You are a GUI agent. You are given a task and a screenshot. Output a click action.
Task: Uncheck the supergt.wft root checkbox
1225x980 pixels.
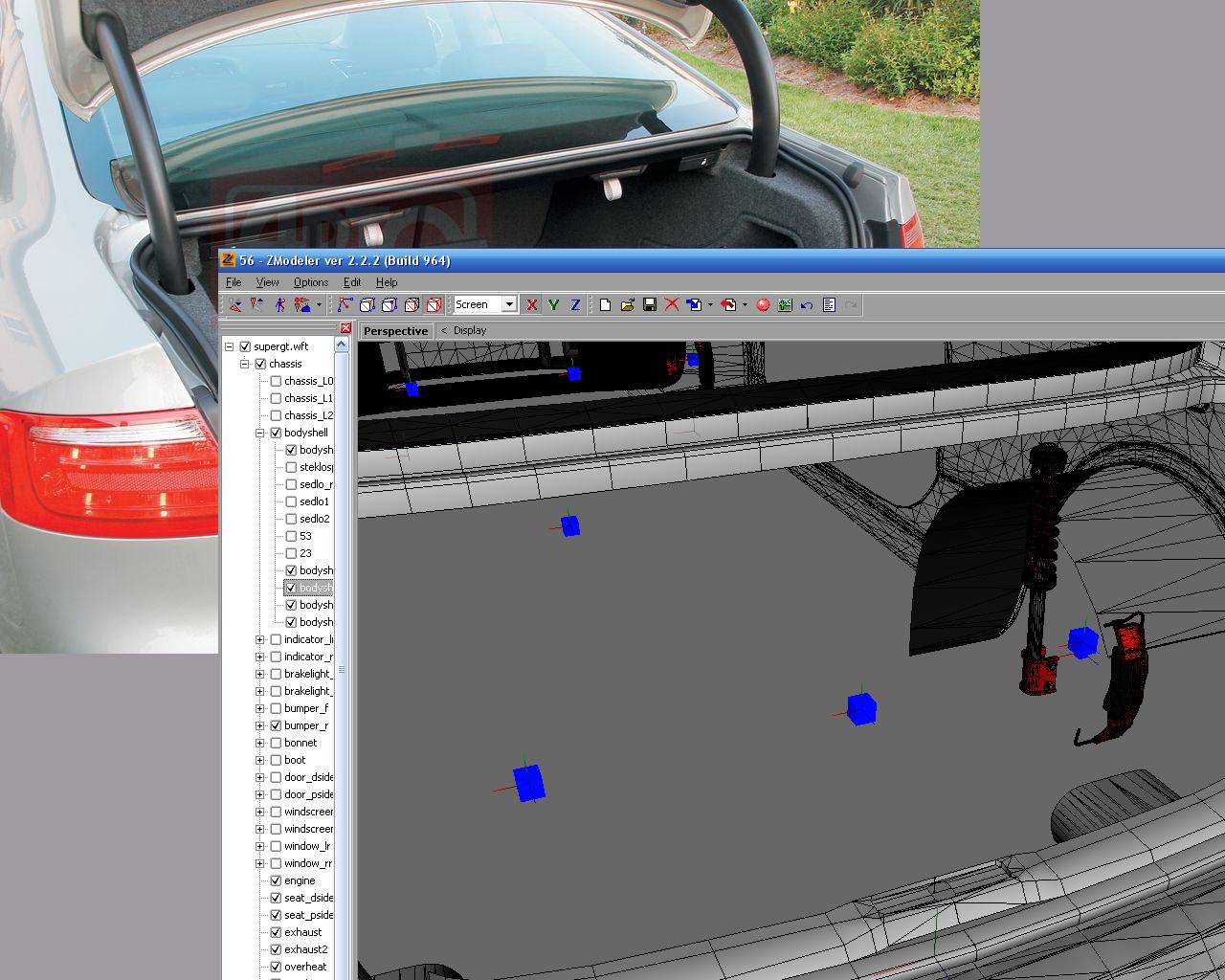[x=245, y=346]
